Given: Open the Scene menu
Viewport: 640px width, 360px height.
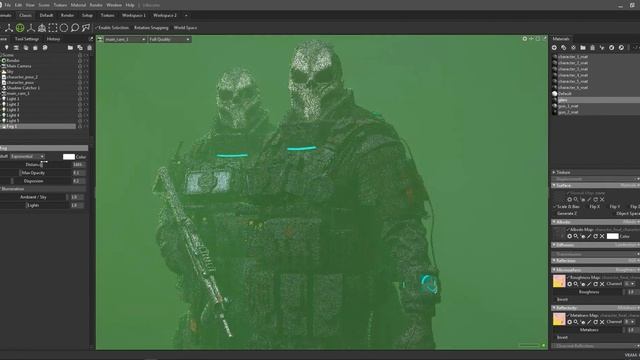Looking at the screenshot, I should pyautogui.click(x=44, y=5).
